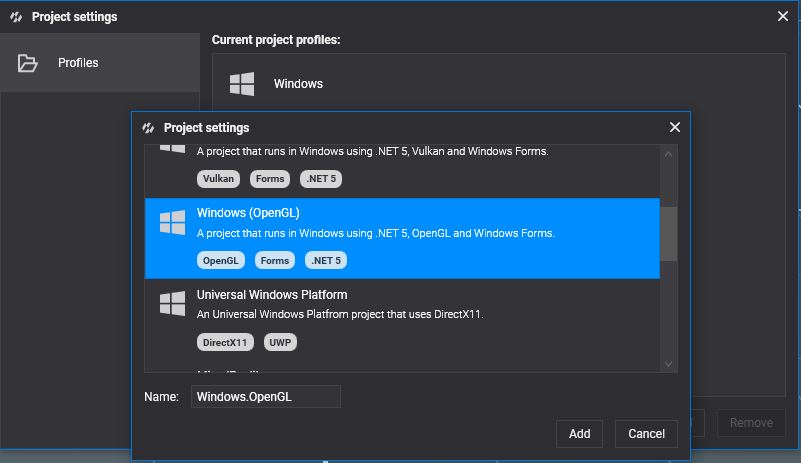Image resolution: width=801 pixels, height=463 pixels.
Task: Click the DirectX11 tag badge
Action: [x=225, y=342]
